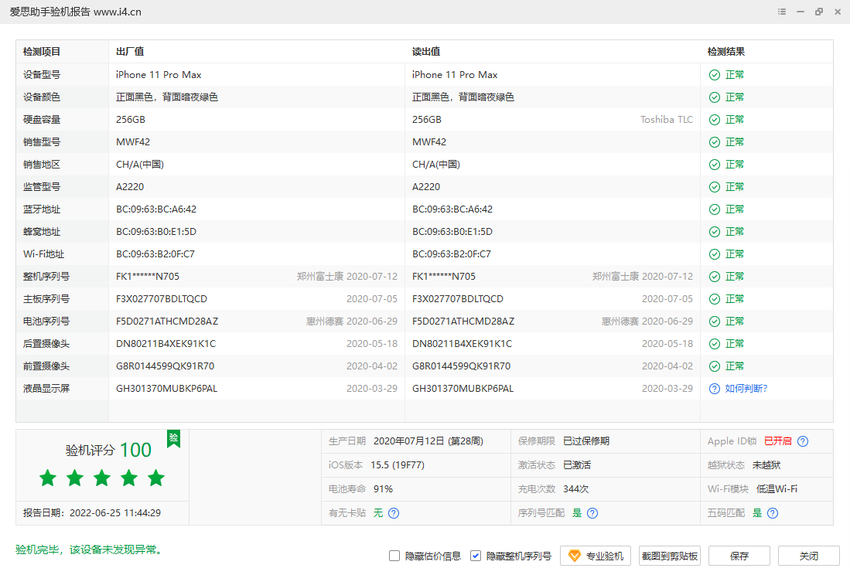Click iOS版本 15.5 (19F77) value

pyautogui.click(x=397, y=465)
